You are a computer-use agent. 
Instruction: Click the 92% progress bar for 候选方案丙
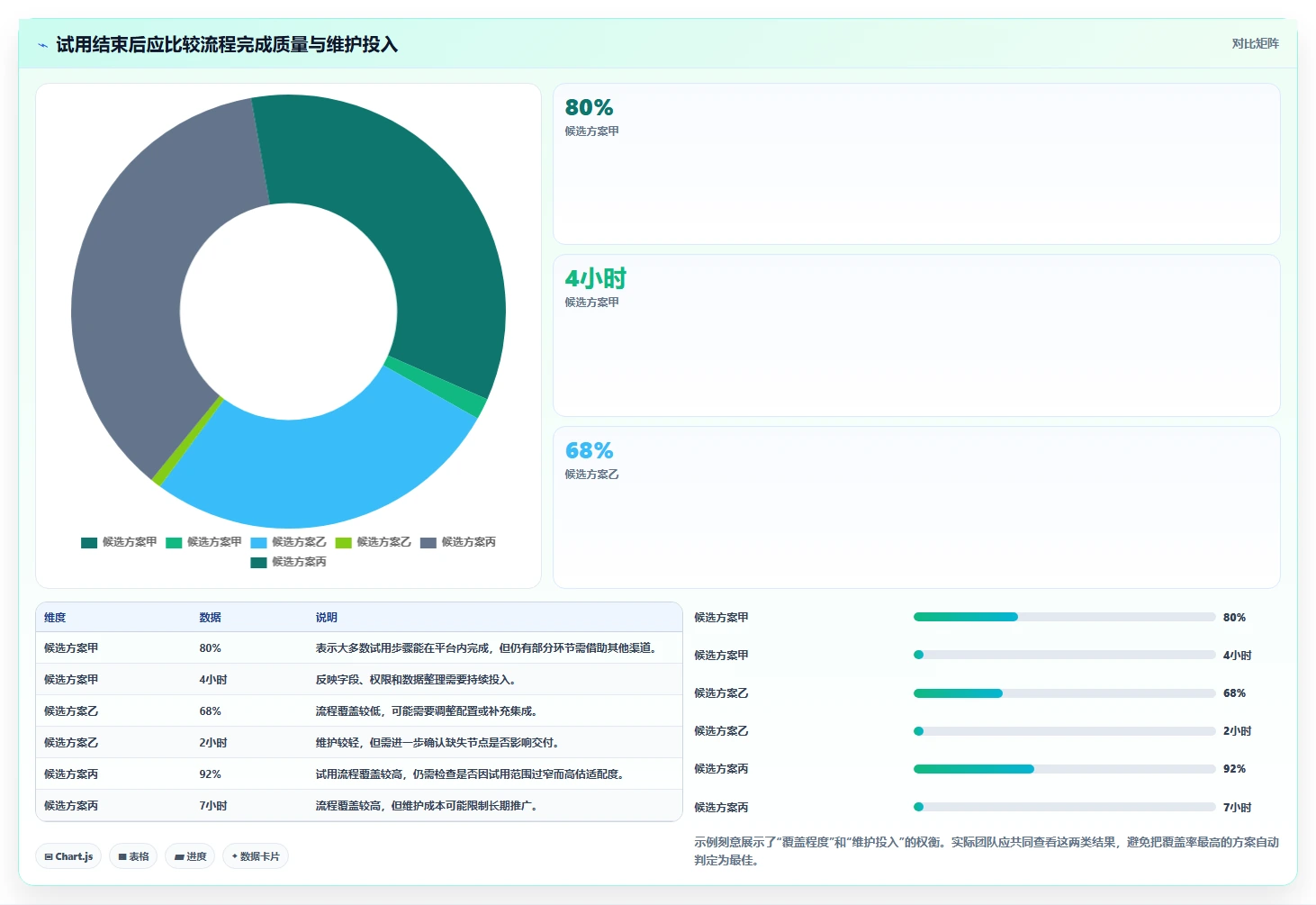pyautogui.click(x=1064, y=769)
